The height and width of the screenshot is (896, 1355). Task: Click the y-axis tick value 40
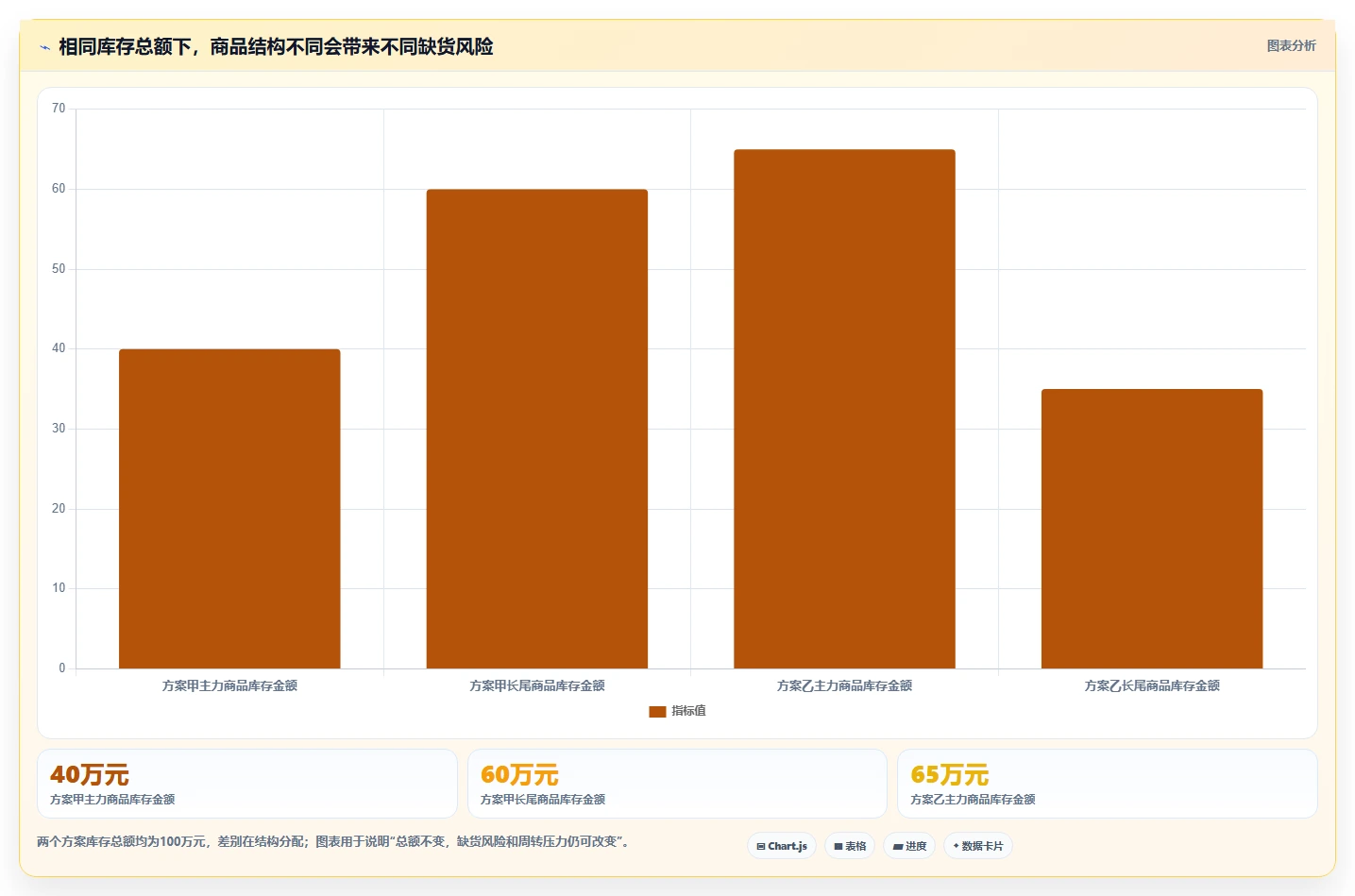[59, 348]
